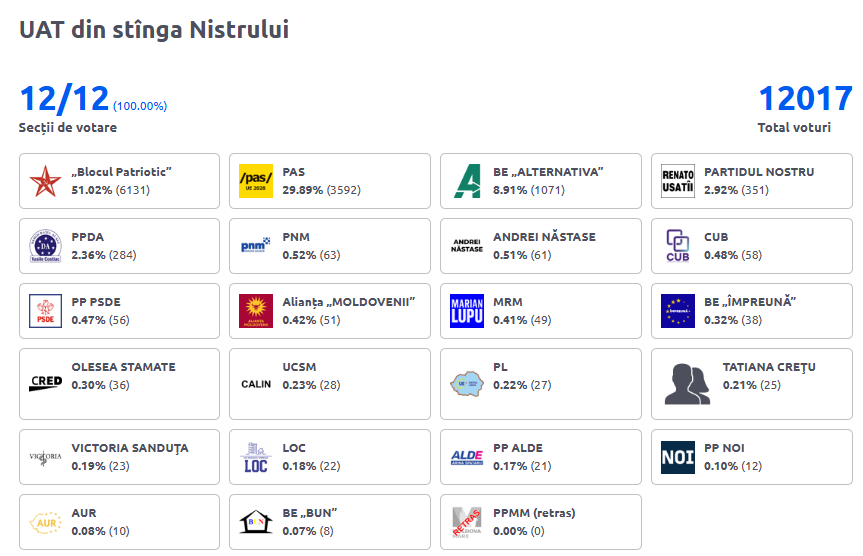The height and width of the screenshot is (556, 863).
Task: Click the Andrei Năstase text logo
Action: [467, 246]
